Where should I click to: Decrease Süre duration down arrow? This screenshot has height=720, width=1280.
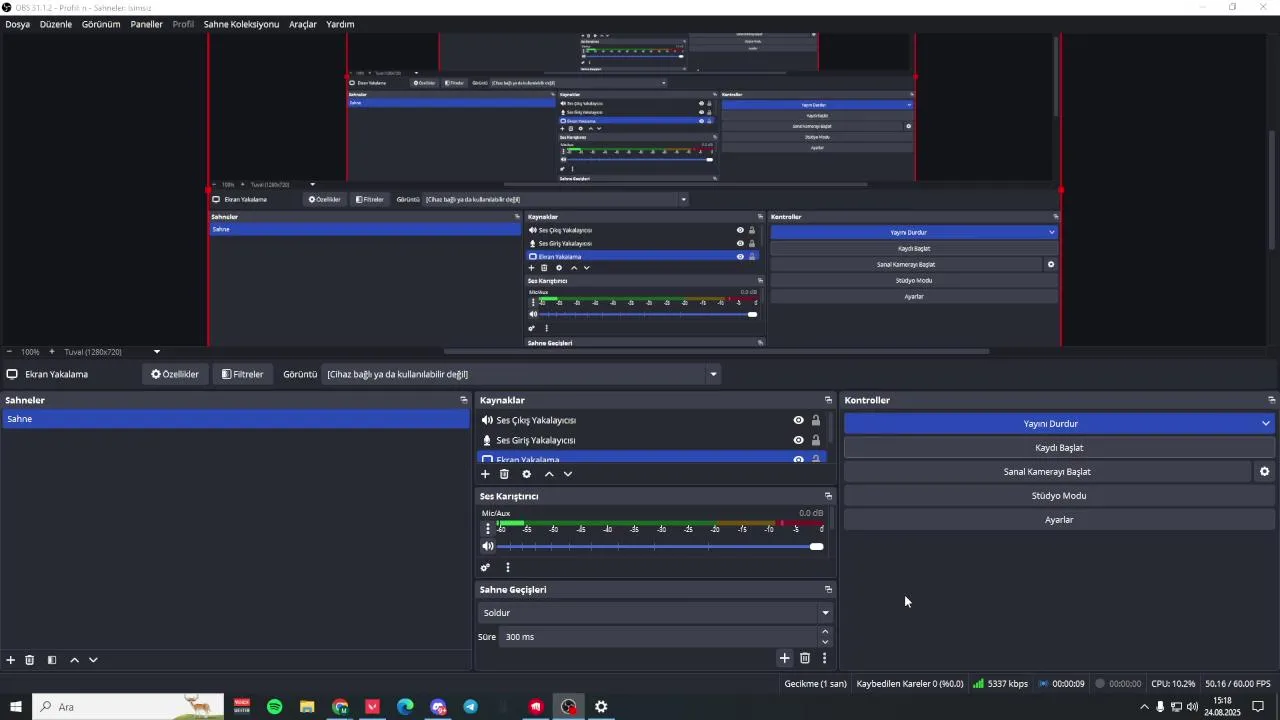point(825,642)
